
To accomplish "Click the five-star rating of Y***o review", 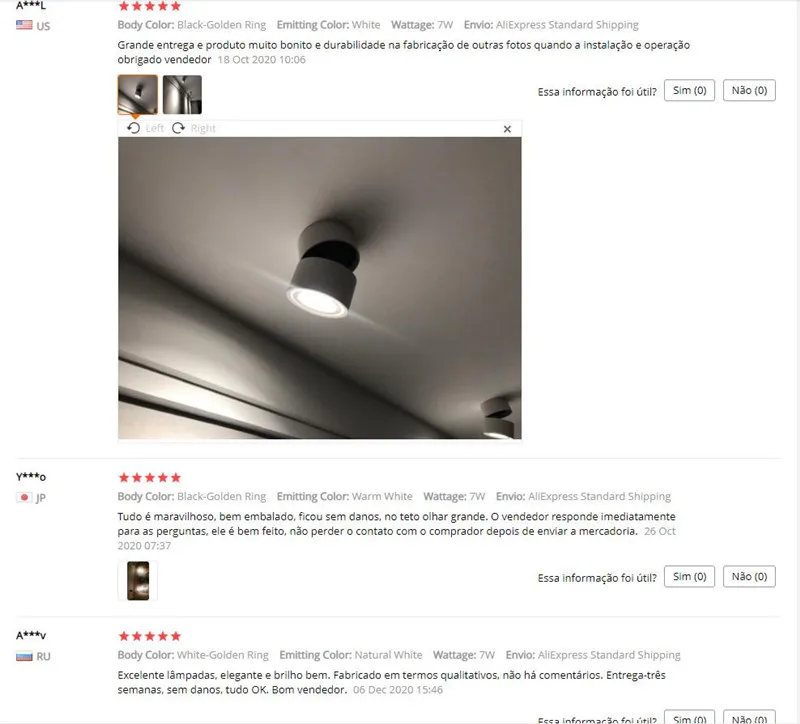I will (149, 478).
